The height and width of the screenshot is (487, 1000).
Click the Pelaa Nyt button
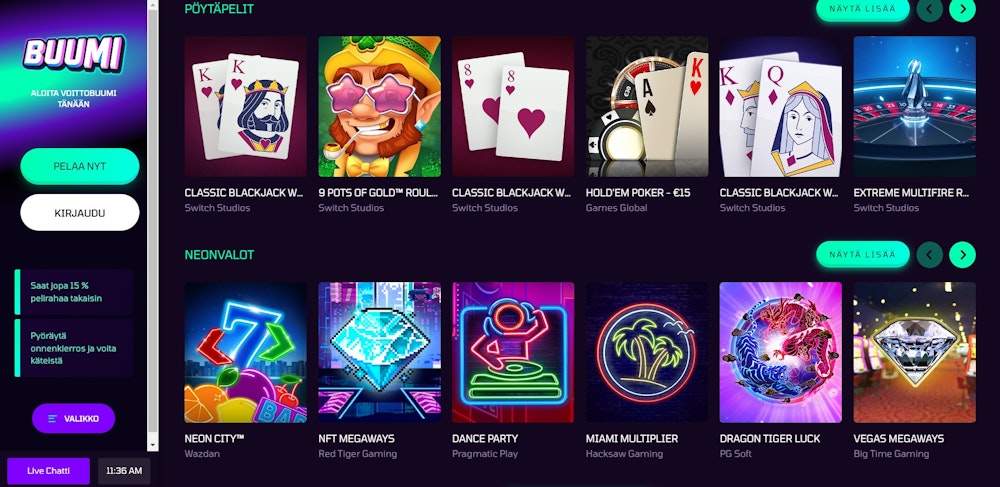click(80, 166)
